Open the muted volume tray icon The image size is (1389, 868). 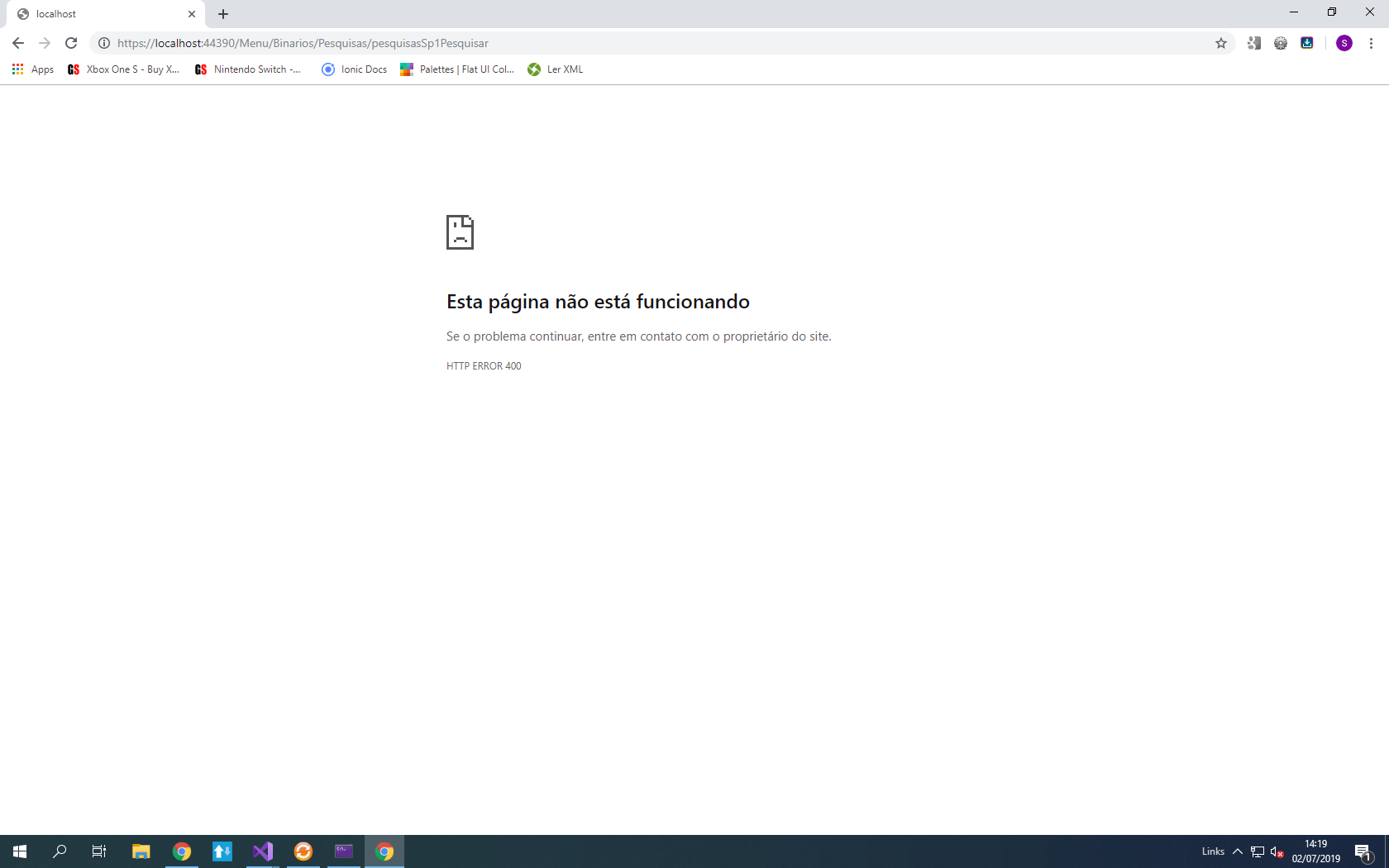[x=1277, y=851]
